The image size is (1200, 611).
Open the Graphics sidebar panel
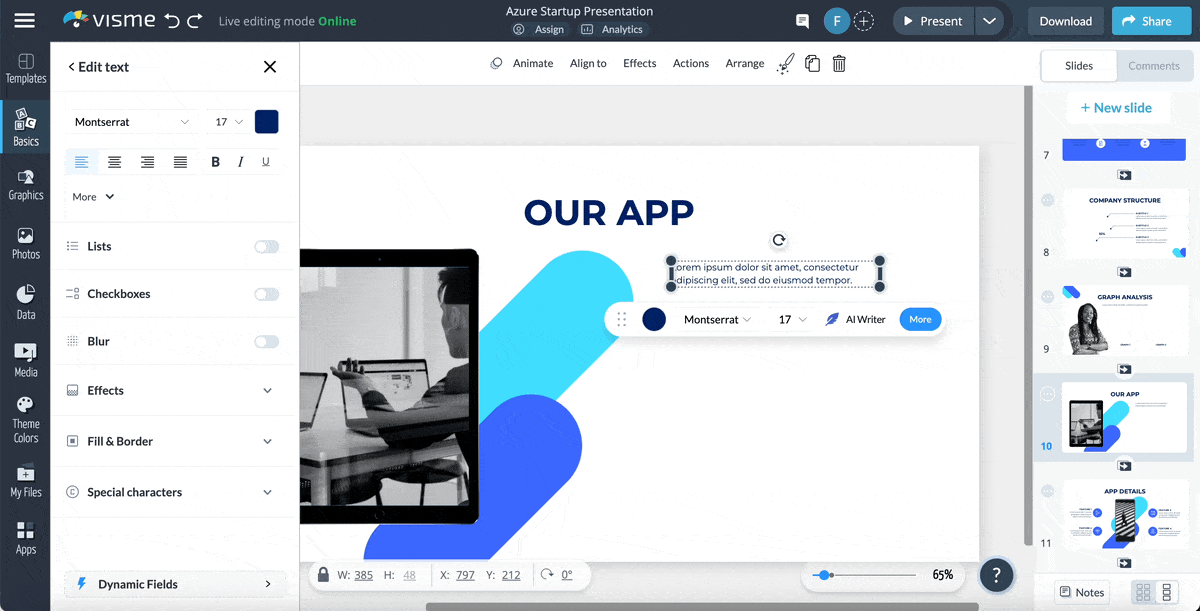[x=26, y=185]
